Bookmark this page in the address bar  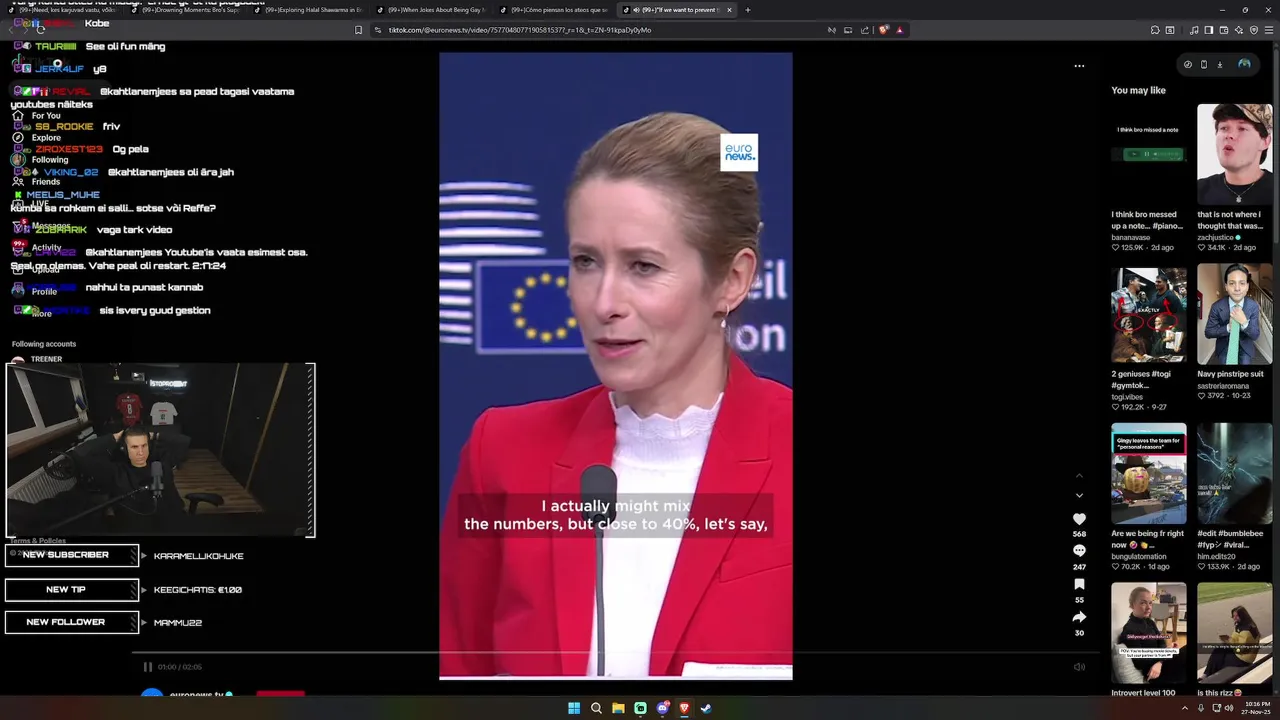358,30
